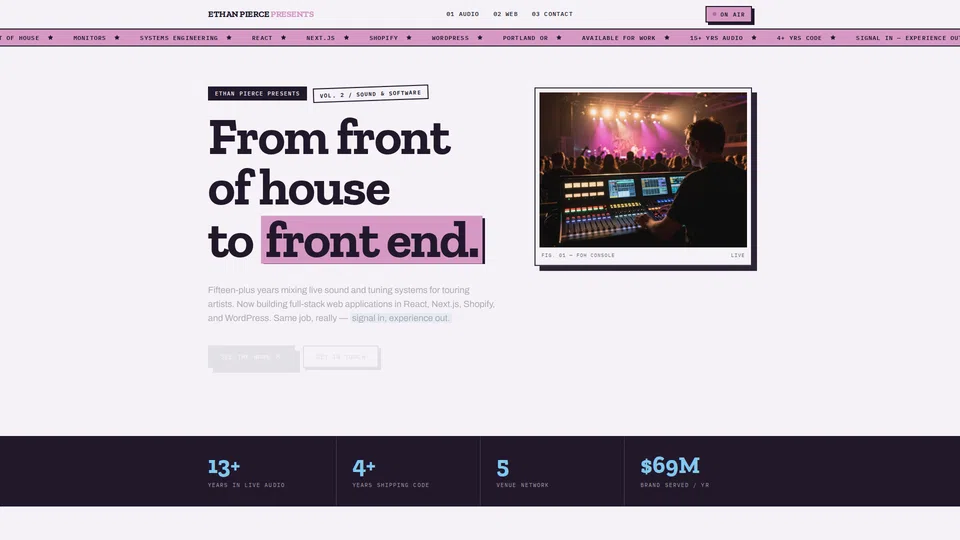Screen dimensions: 960x540
Task: Click "WordPress" in the ticker bar
Action: point(450,38)
